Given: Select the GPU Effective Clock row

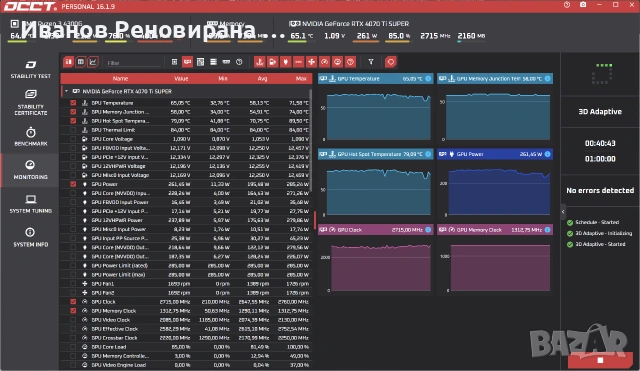Looking at the screenshot, I should click(187, 329).
